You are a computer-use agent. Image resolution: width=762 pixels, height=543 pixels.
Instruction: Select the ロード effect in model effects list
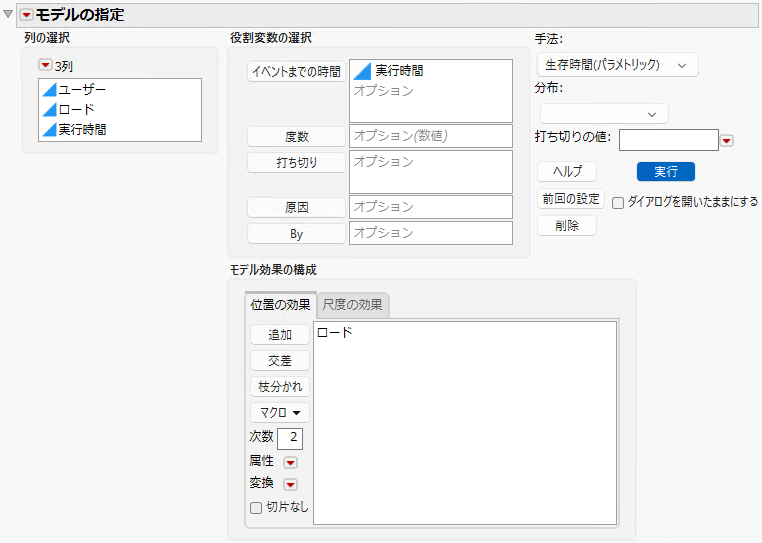point(335,333)
